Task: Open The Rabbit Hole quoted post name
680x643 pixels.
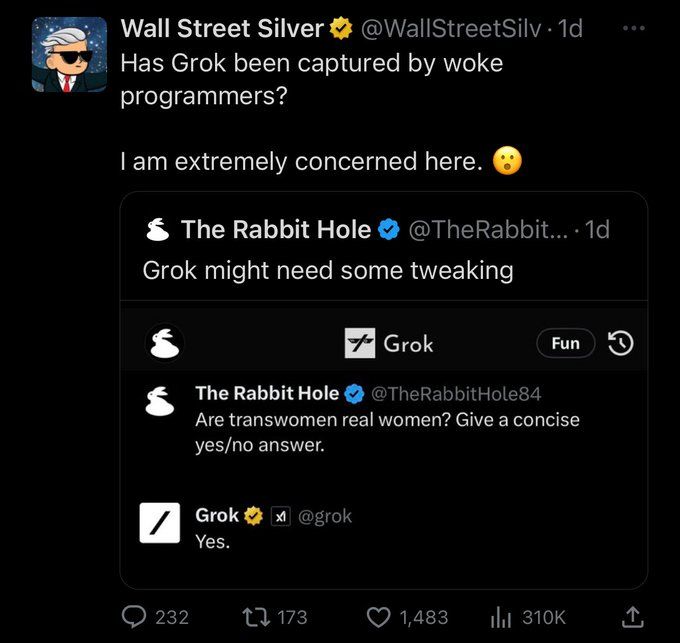Action: point(276,229)
